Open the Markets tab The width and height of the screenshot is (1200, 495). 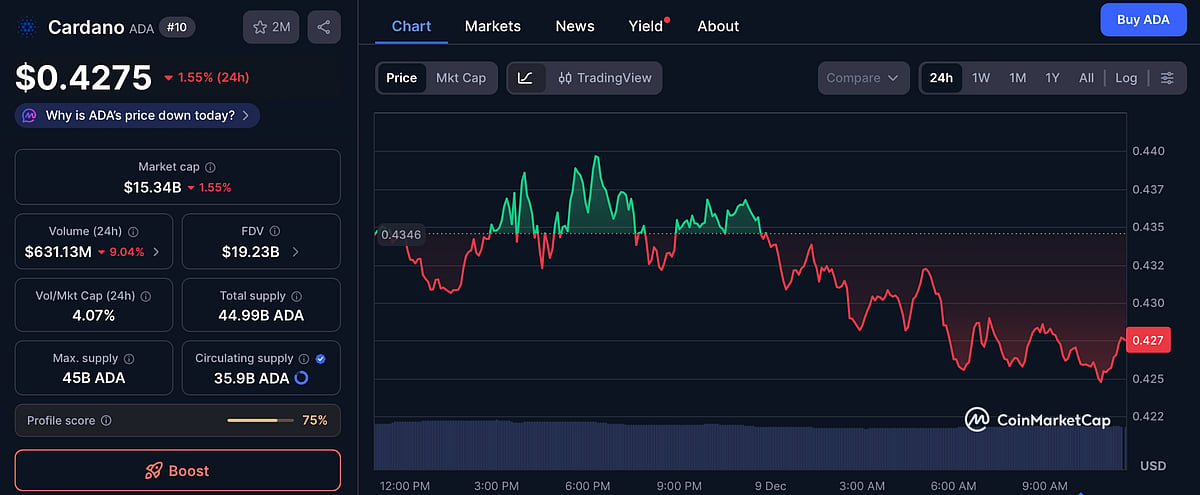[x=493, y=26]
